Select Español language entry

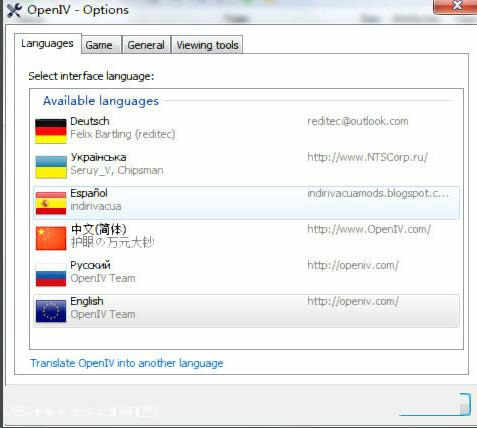[246, 203]
